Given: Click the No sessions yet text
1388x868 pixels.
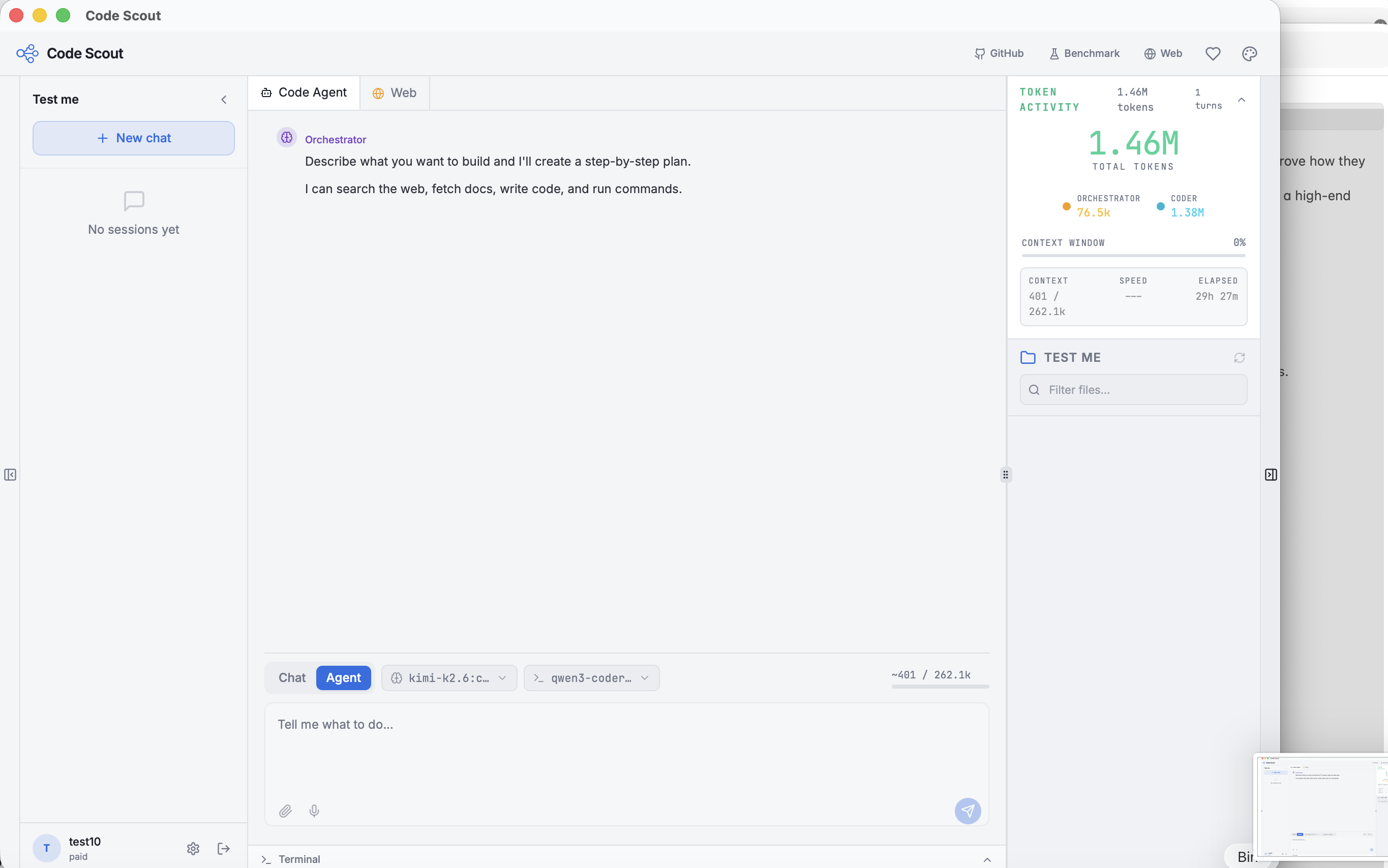Looking at the screenshot, I should 133,230.
